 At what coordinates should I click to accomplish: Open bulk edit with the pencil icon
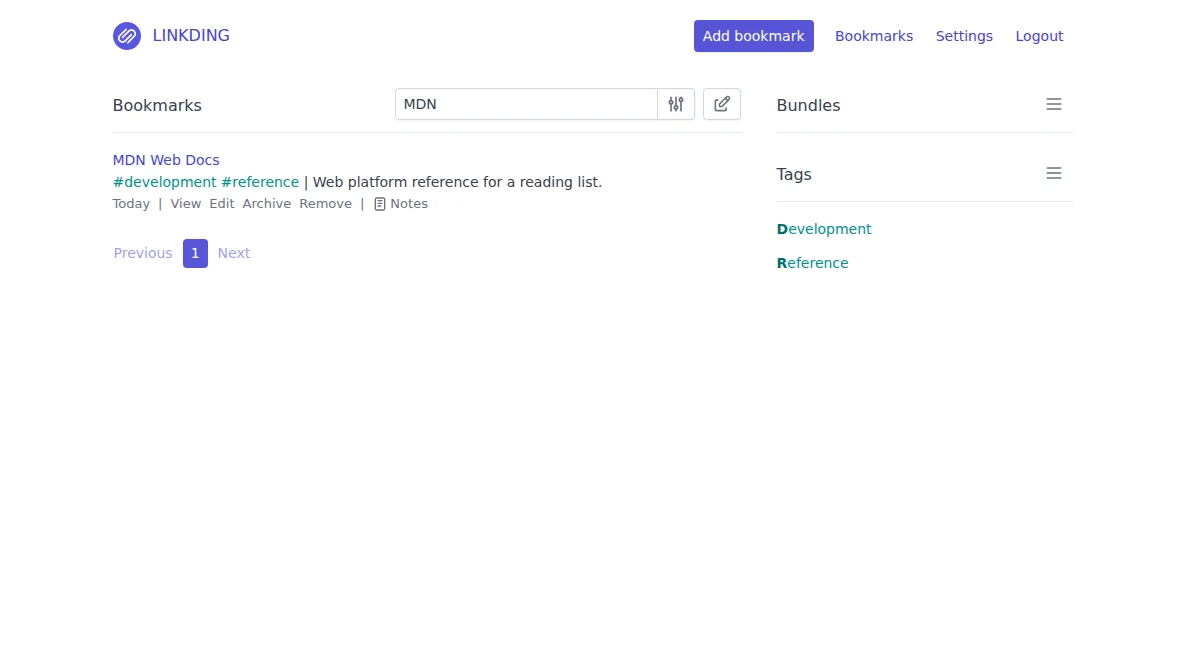click(x=722, y=104)
